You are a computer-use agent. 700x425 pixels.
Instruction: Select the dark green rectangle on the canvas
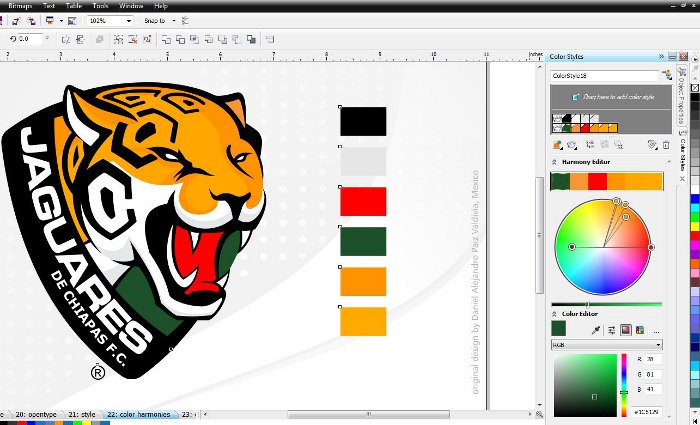click(x=363, y=242)
